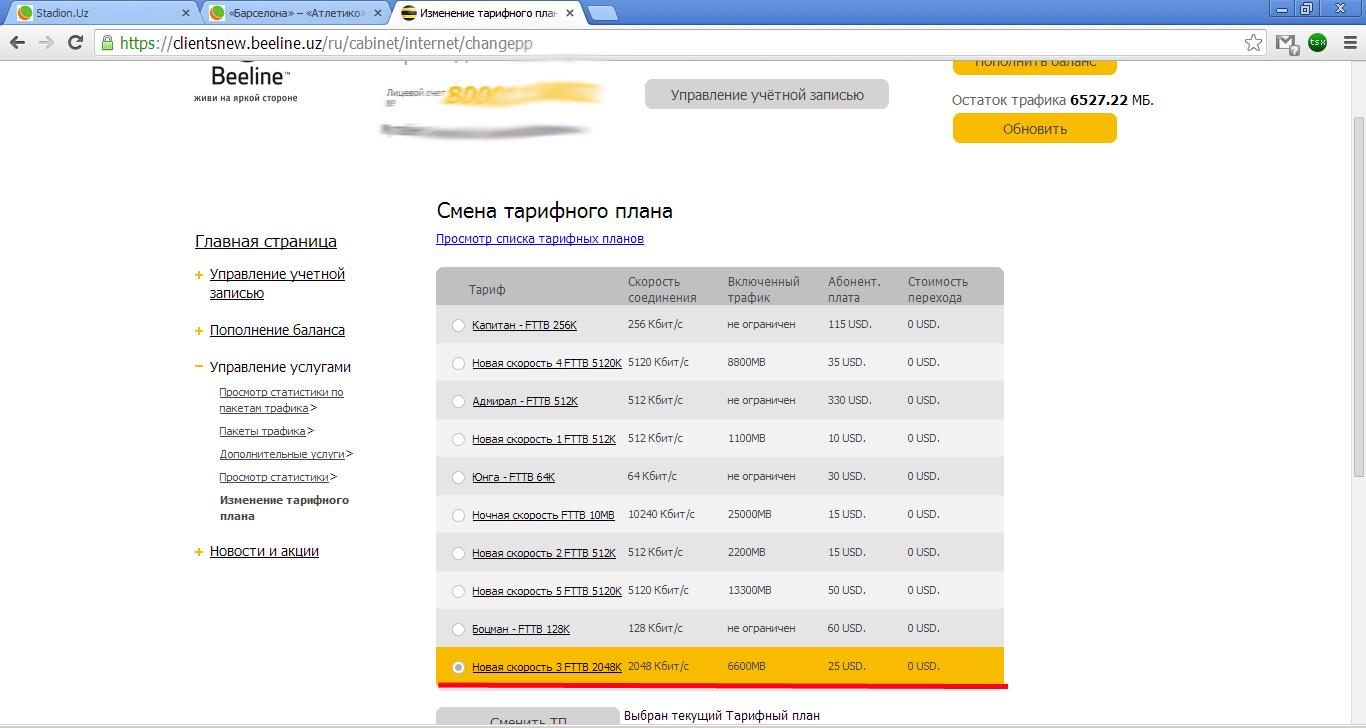This screenshot has height=728, width=1366.
Task: Click Управление учётной записью button
Action: (x=767, y=95)
